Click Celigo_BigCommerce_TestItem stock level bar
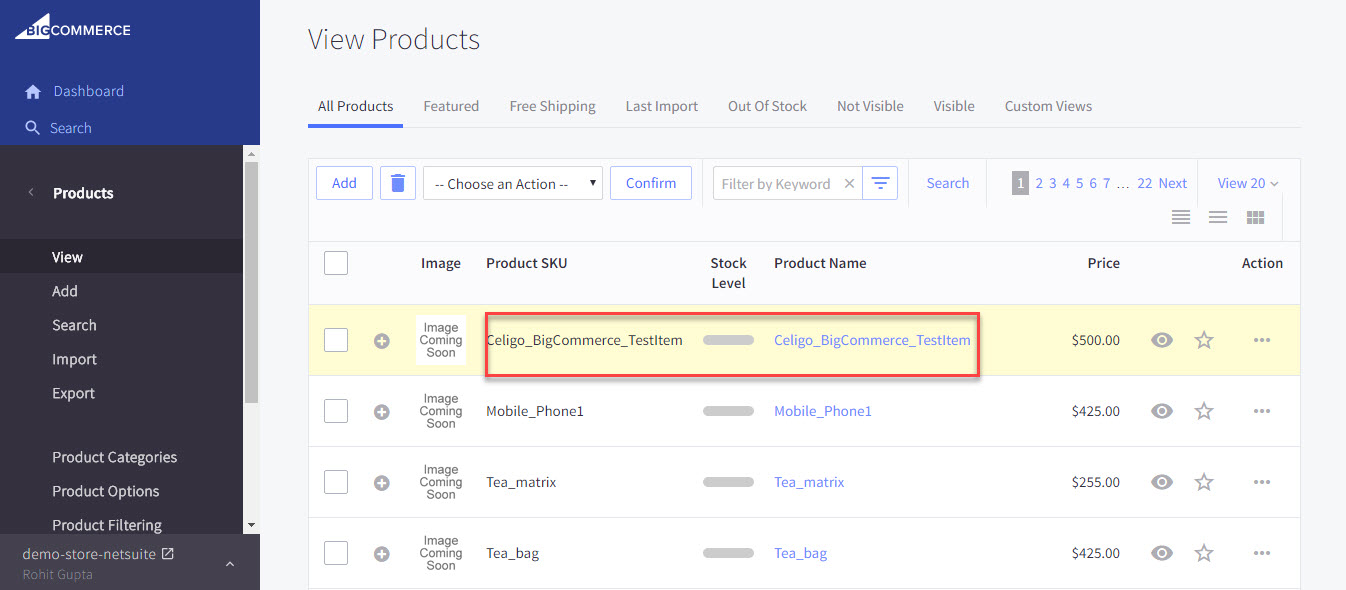The image size is (1346, 590). [x=728, y=340]
